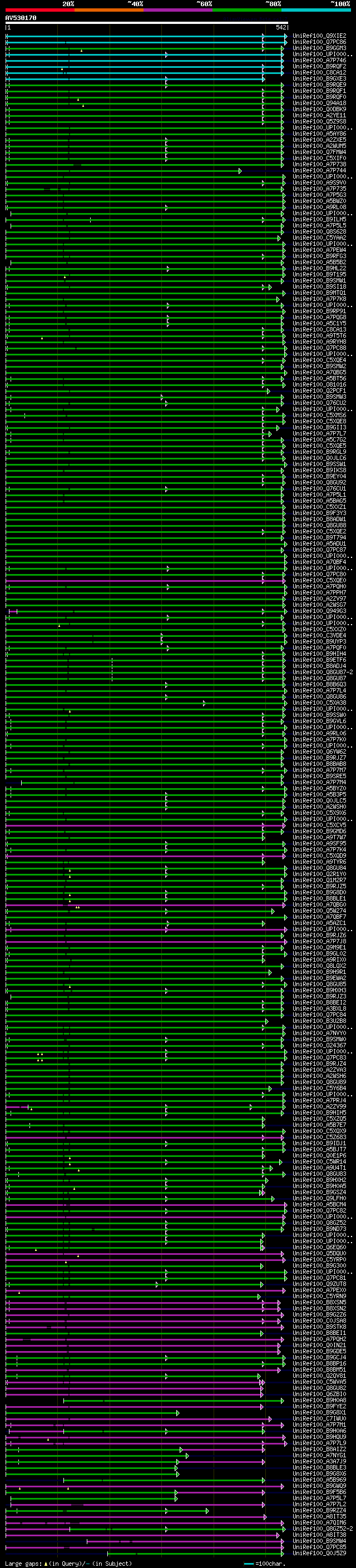Select hit UniRef100_A9T7W7
Screen dimensions: 356x1568
319,838
